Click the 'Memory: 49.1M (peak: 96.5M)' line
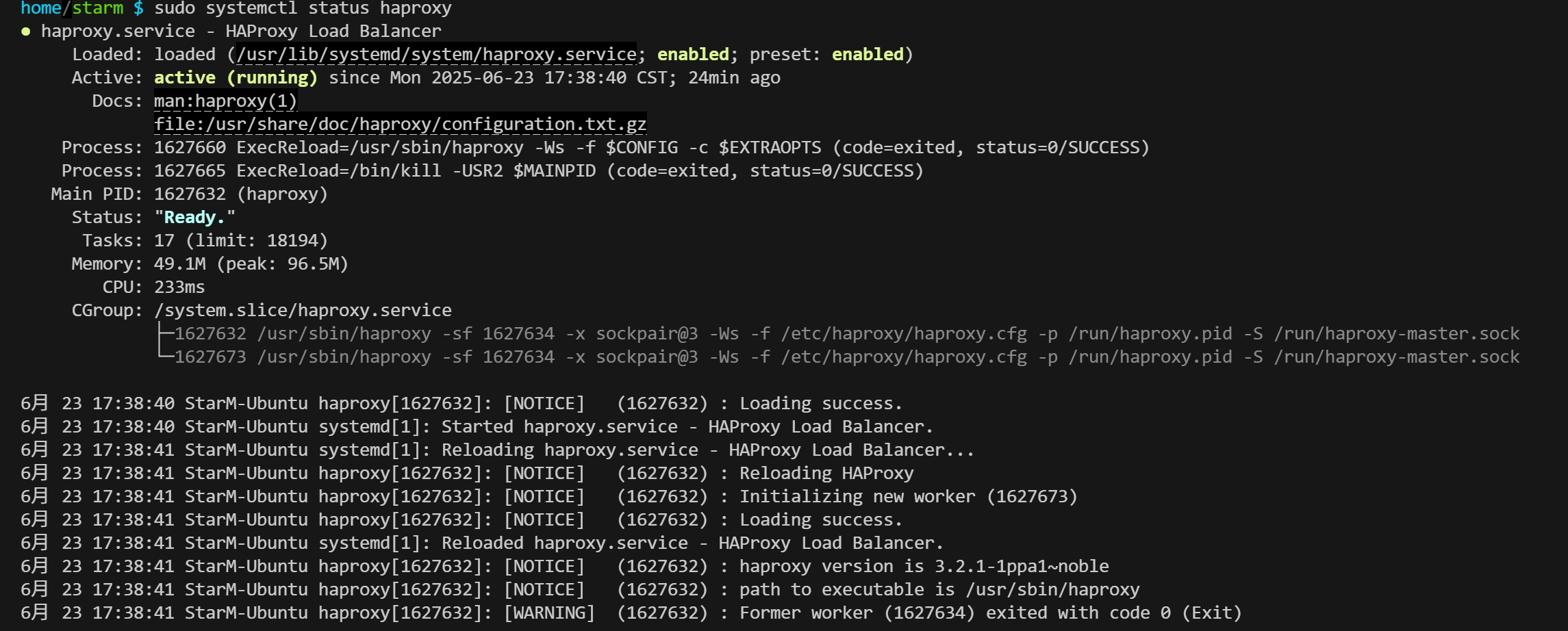The image size is (1568, 631). tap(210, 263)
